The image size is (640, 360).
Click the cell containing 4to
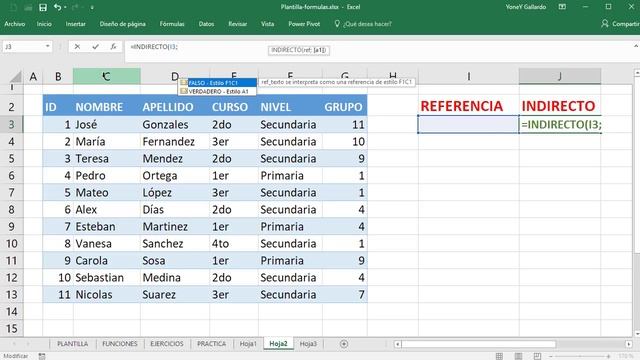(x=233, y=244)
